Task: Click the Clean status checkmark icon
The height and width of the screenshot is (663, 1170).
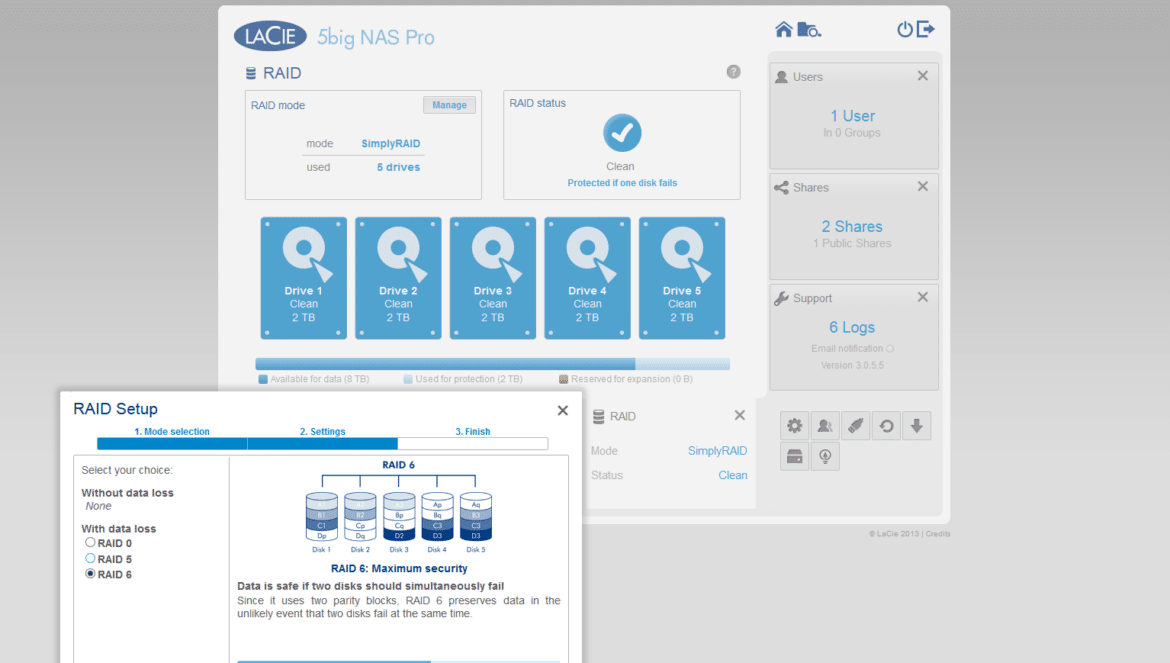Action: point(622,133)
